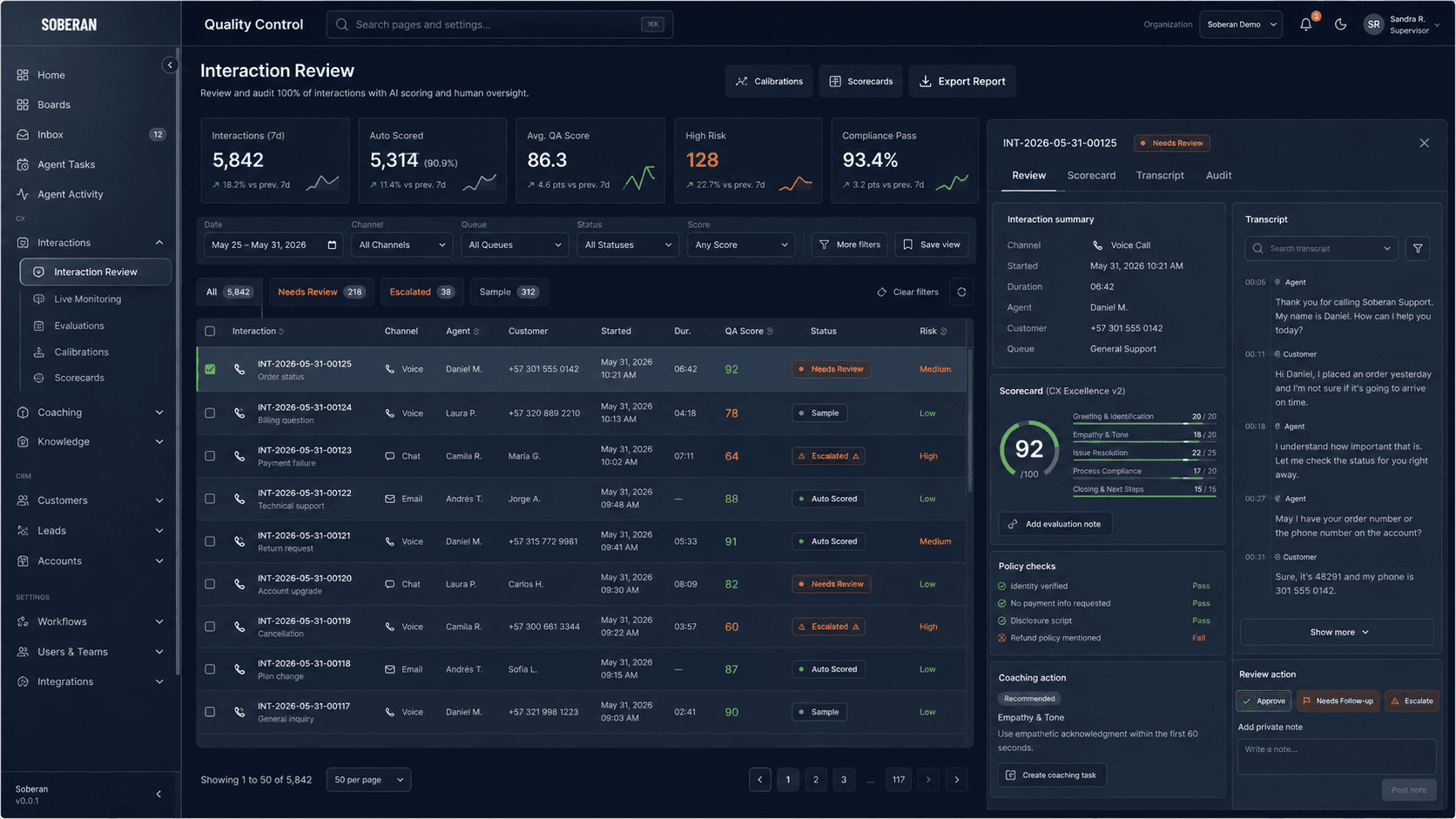Sort by Agent column icon
This screenshot has height=819, width=1456.
pyautogui.click(x=476, y=332)
